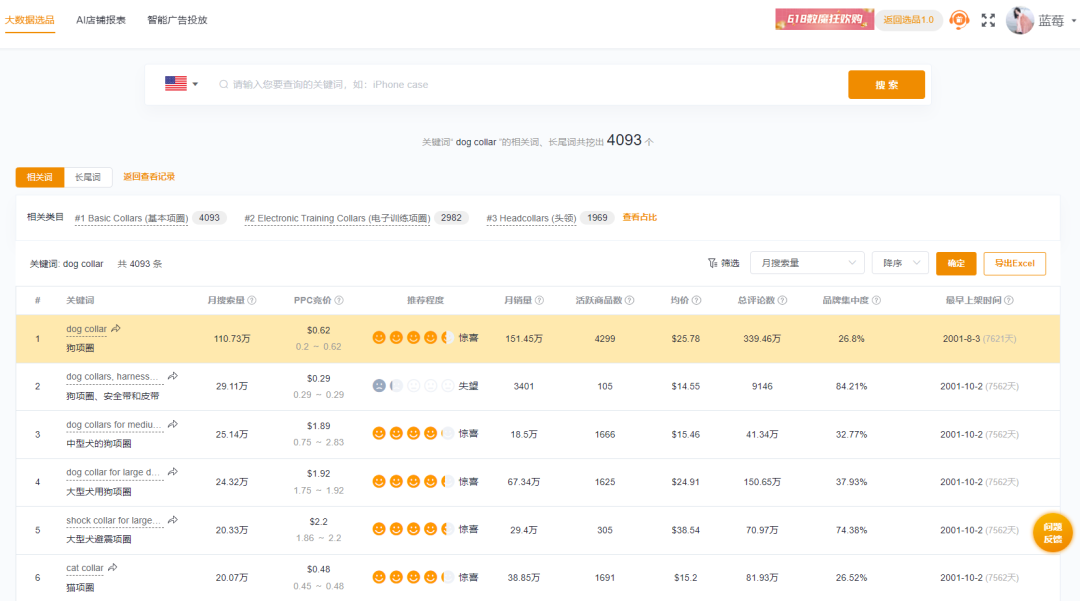This screenshot has height=601, width=1080.
Task: Show help tooltip for 总评论数 column
Action: tap(782, 300)
